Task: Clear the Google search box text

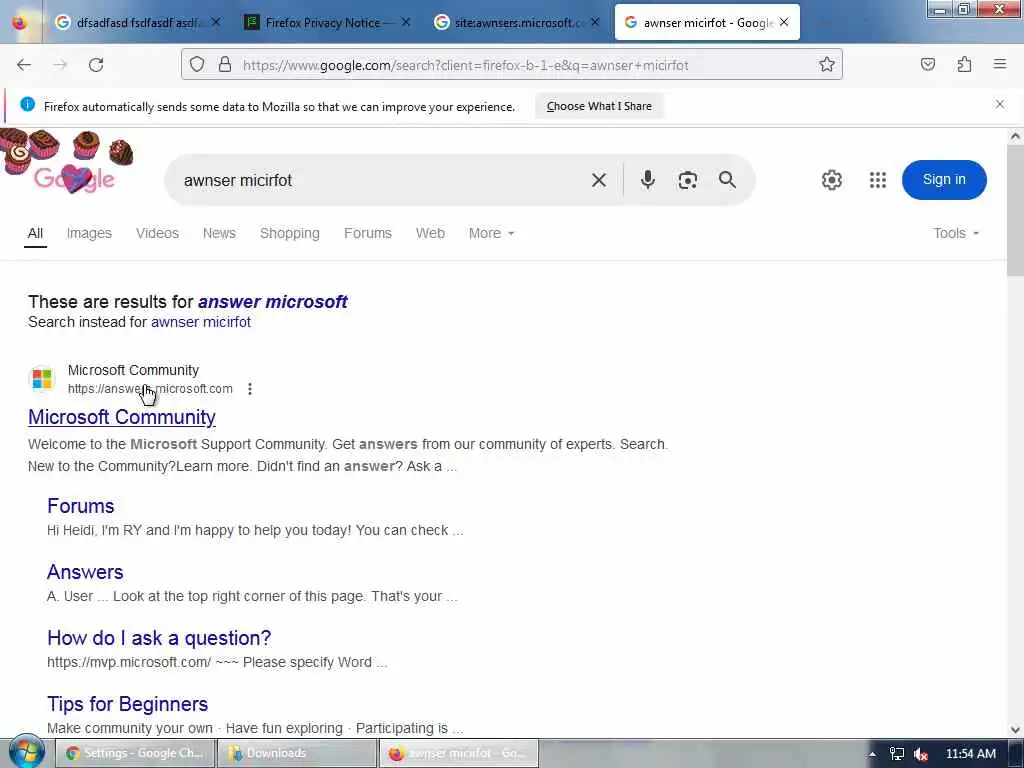Action: (598, 180)
